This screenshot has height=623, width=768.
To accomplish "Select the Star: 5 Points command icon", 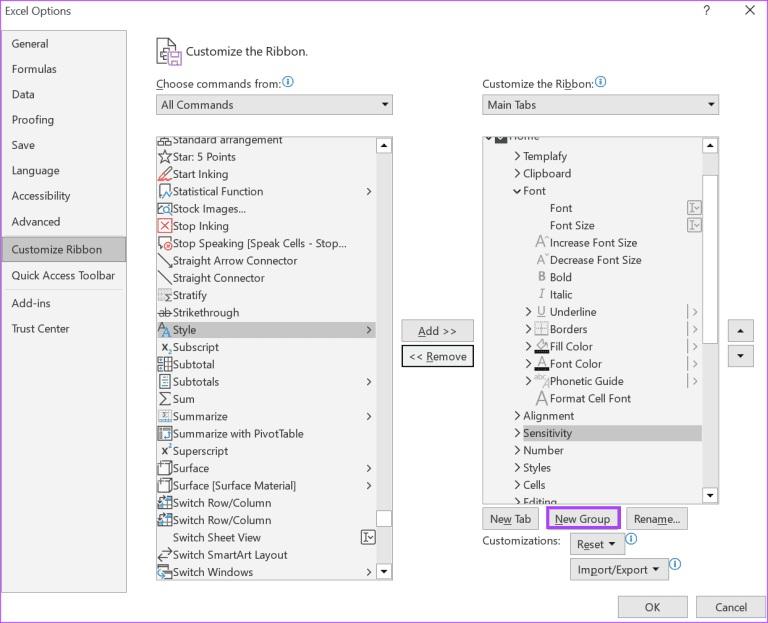I will pos(165,157).
